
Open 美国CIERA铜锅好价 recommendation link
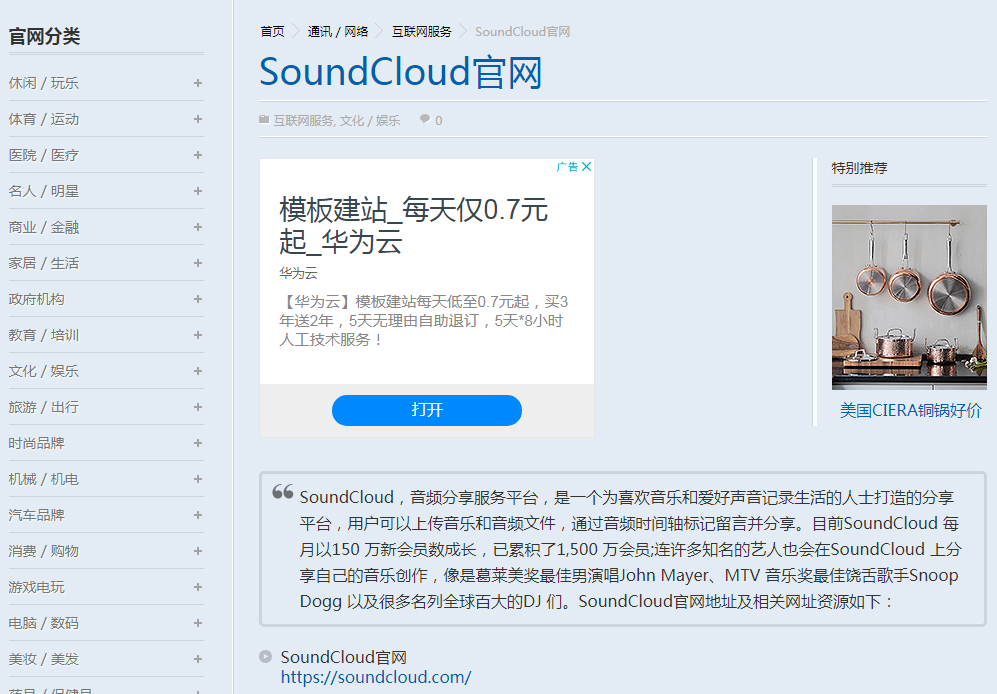click(x=911, y=411)
